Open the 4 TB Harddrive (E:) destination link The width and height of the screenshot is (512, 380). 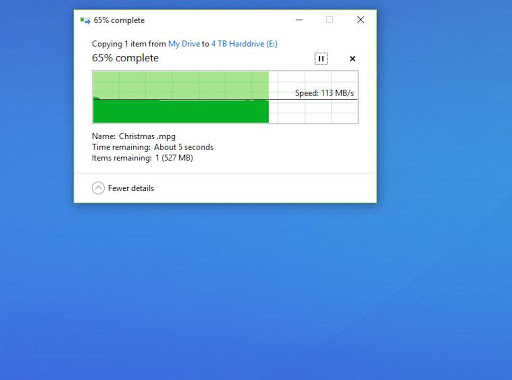point(244,44)
